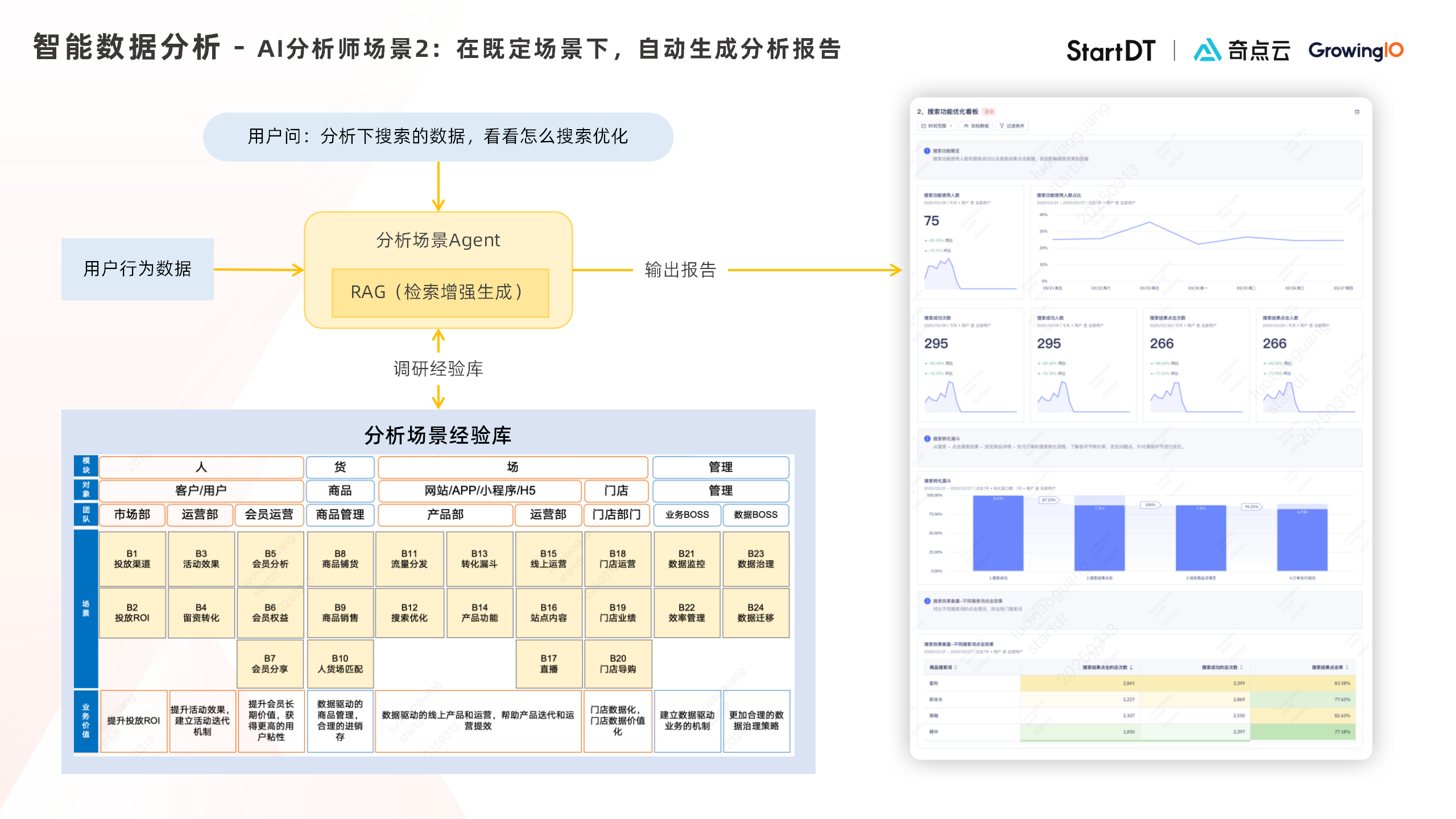The image size is (1456, 819).
Task: Select the B12 搜索优化 scenario cell
Action: pyautogui.click(x=409, y=613)
